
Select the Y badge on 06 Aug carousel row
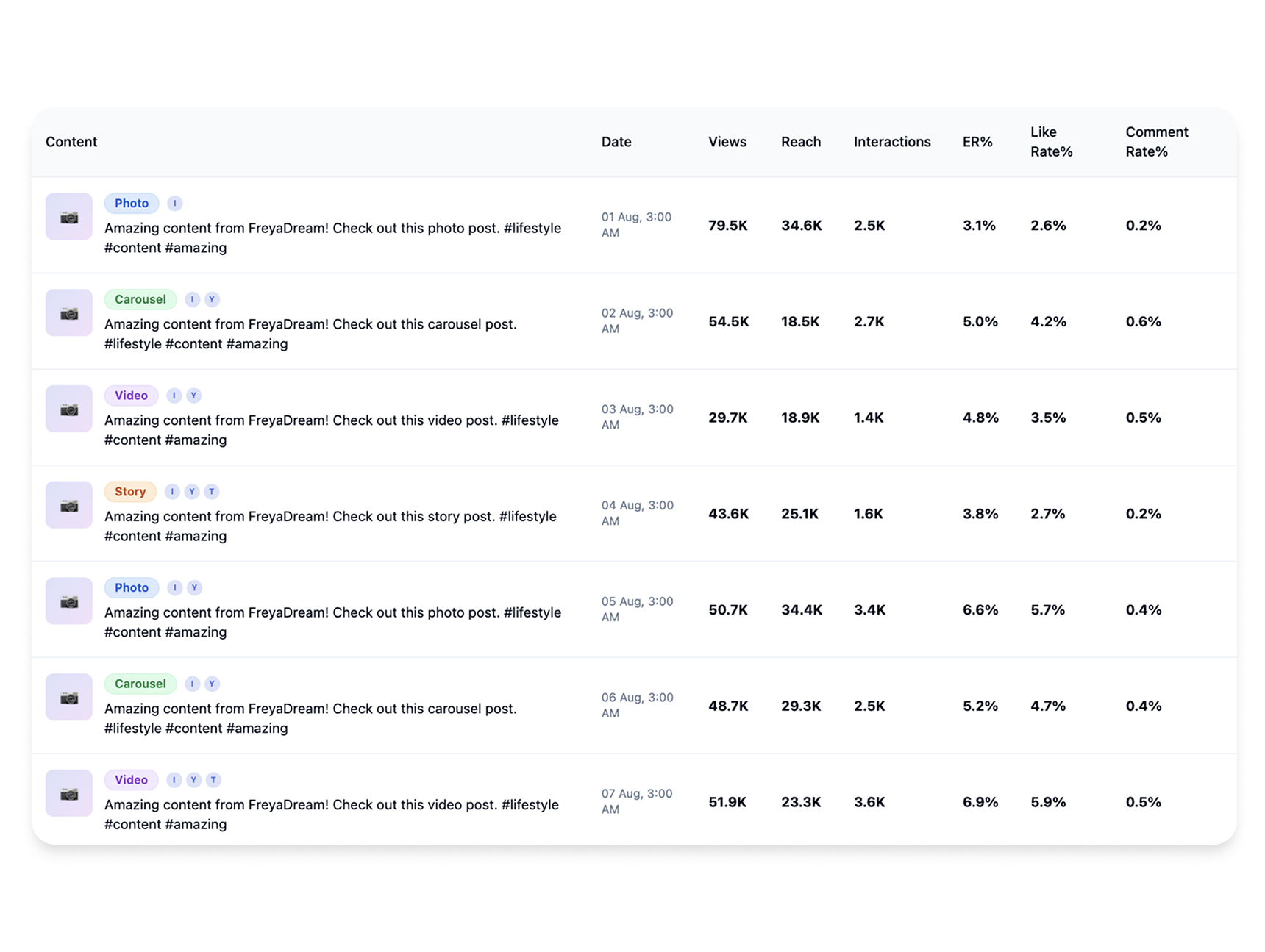pyautogui.click(x=212, y=684)
